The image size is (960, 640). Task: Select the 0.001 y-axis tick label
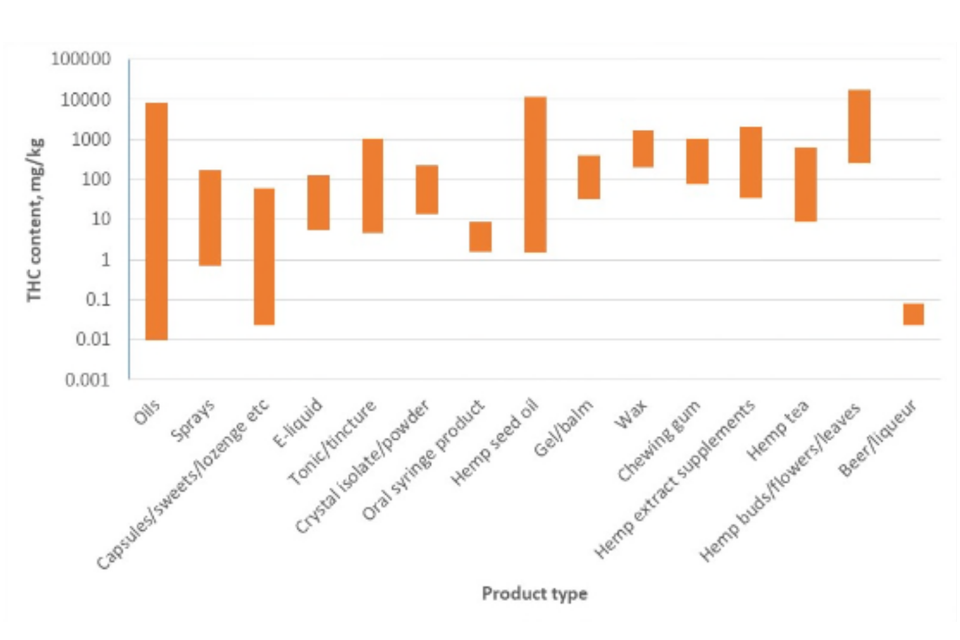click(89, 380)
